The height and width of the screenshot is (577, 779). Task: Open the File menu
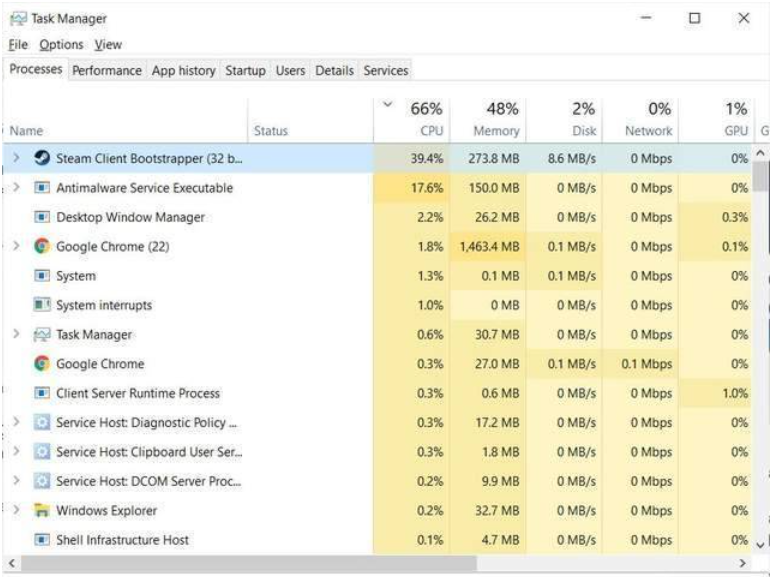(18, 45)
